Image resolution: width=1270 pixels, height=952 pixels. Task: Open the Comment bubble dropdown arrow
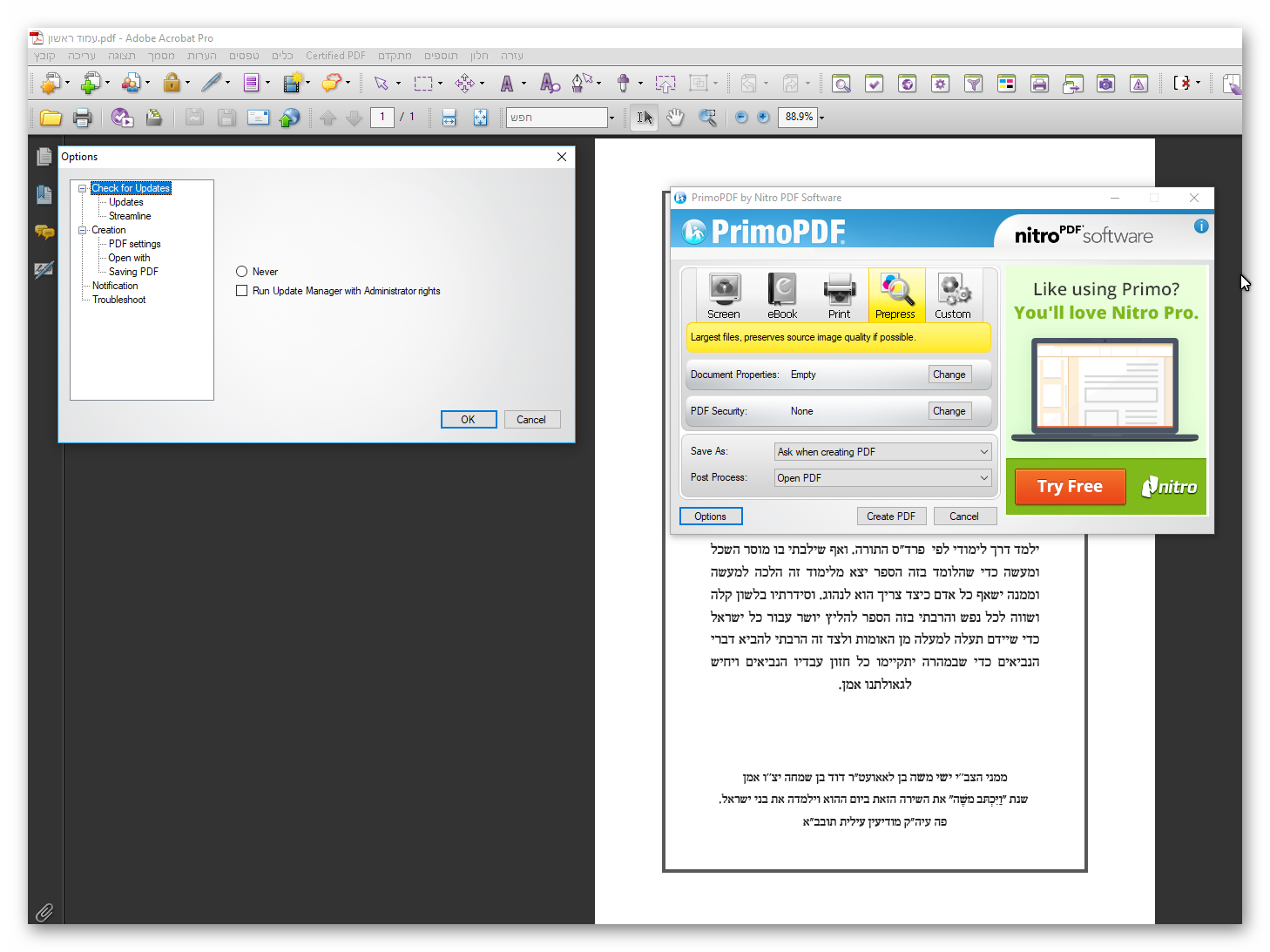pyautogui.click(x=348, y=84)
